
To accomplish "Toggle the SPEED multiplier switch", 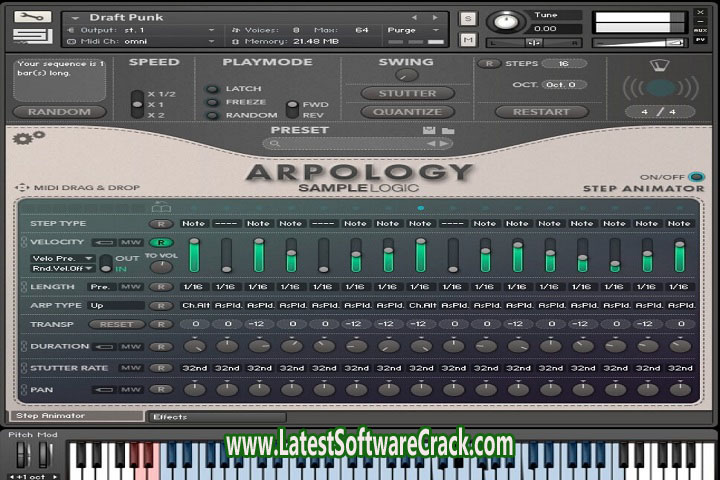I will click(137, 105).
